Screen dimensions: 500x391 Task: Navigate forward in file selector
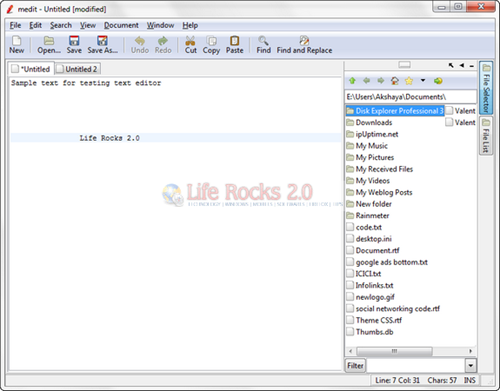click(381, 81)
